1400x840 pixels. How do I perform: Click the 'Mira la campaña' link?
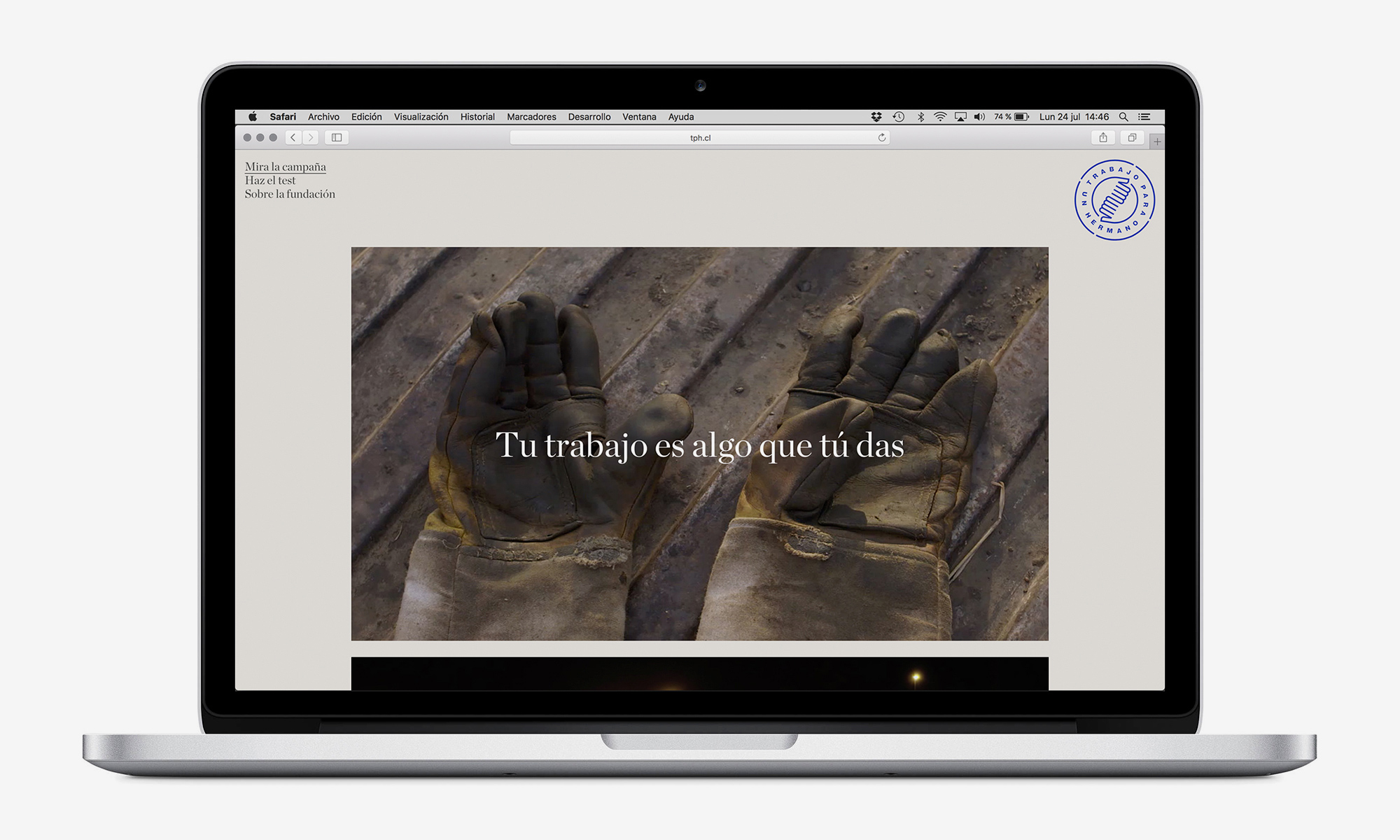[286, 167]
